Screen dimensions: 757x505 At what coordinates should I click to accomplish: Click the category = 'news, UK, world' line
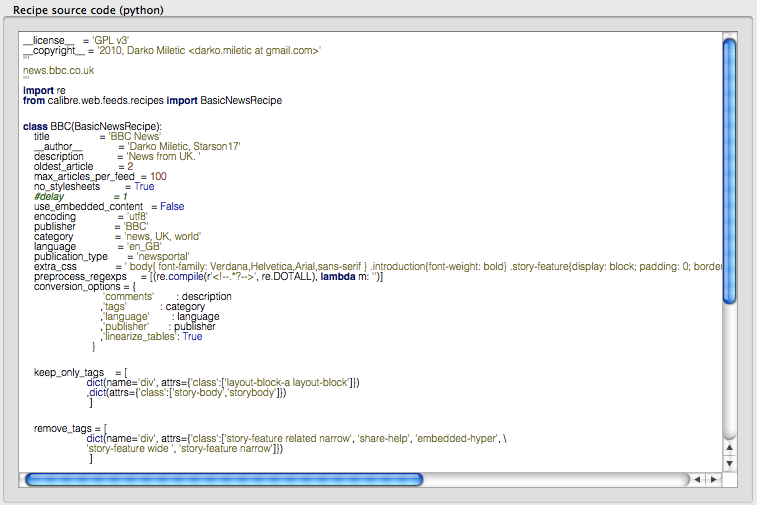(x=117, y=237)
